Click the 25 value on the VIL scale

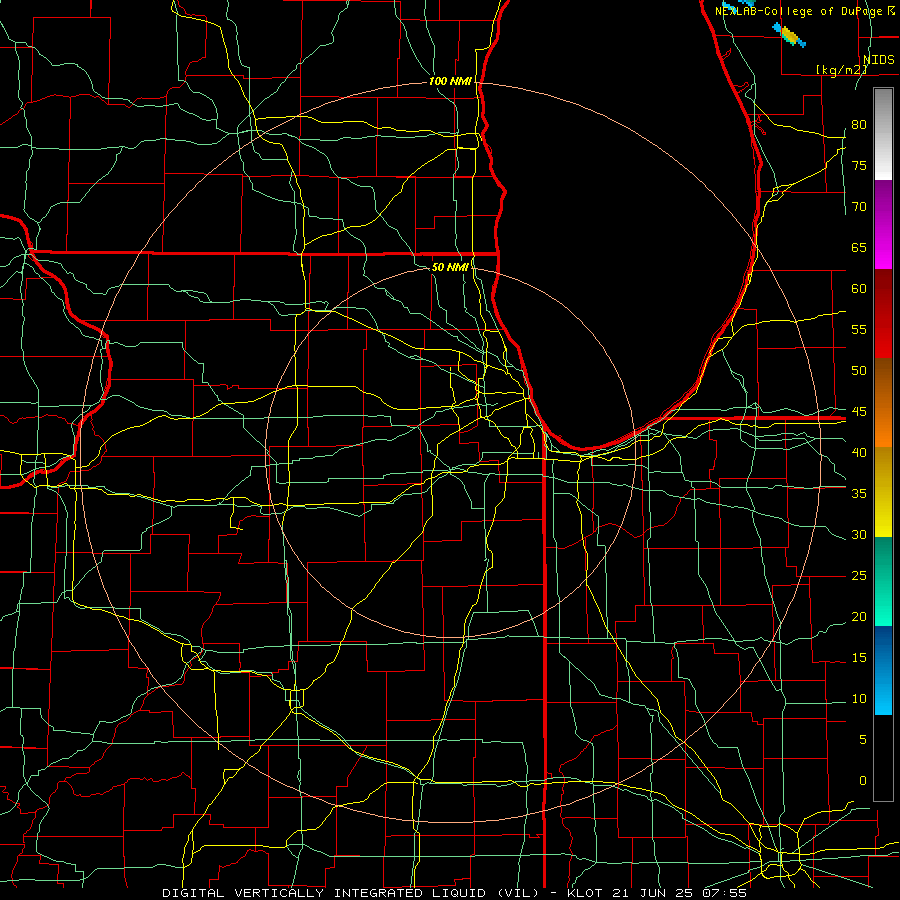pyautogui.click(x=859, y=575)
